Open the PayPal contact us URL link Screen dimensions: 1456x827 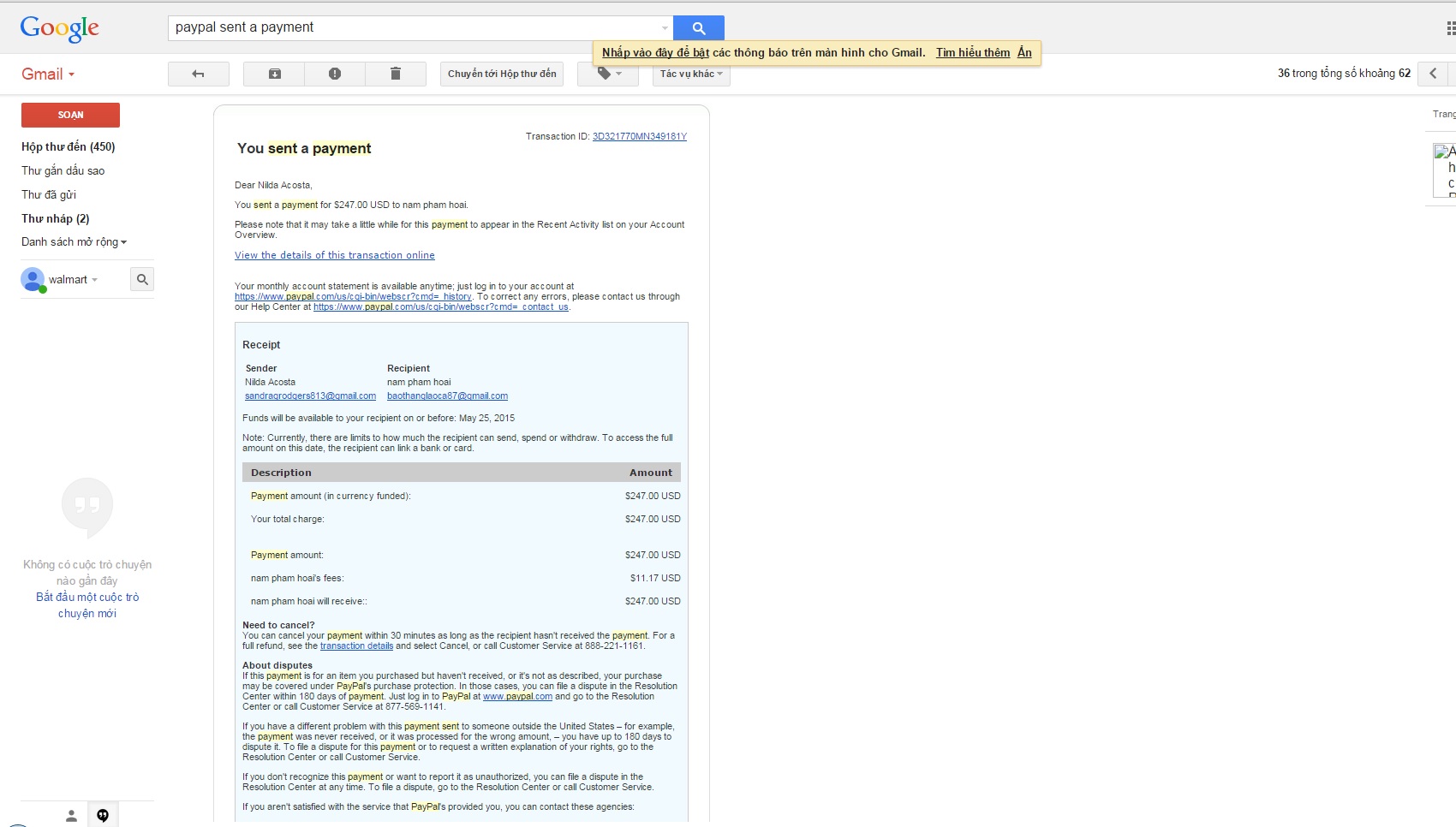point(441,307)
